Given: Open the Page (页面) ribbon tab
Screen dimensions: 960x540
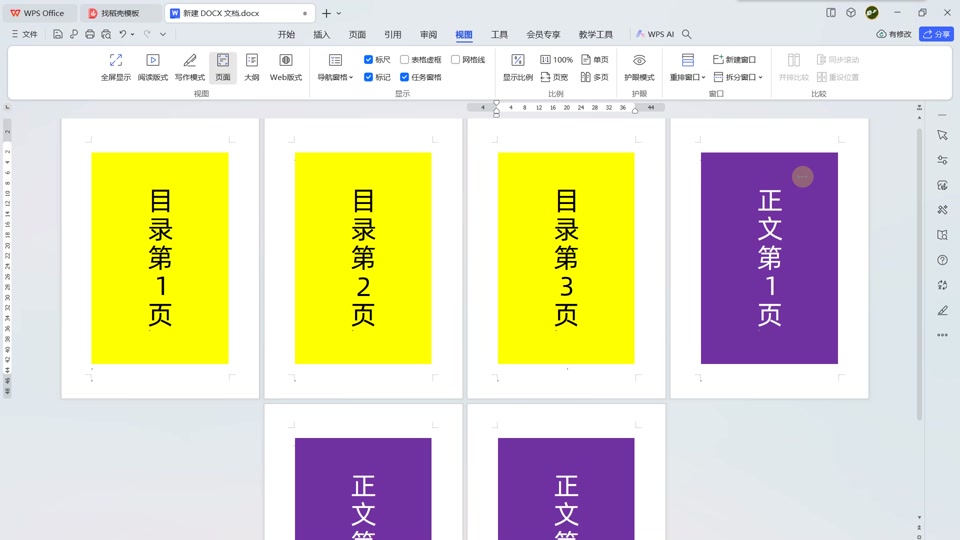Looking at the screenshot, I should [357, 34].
